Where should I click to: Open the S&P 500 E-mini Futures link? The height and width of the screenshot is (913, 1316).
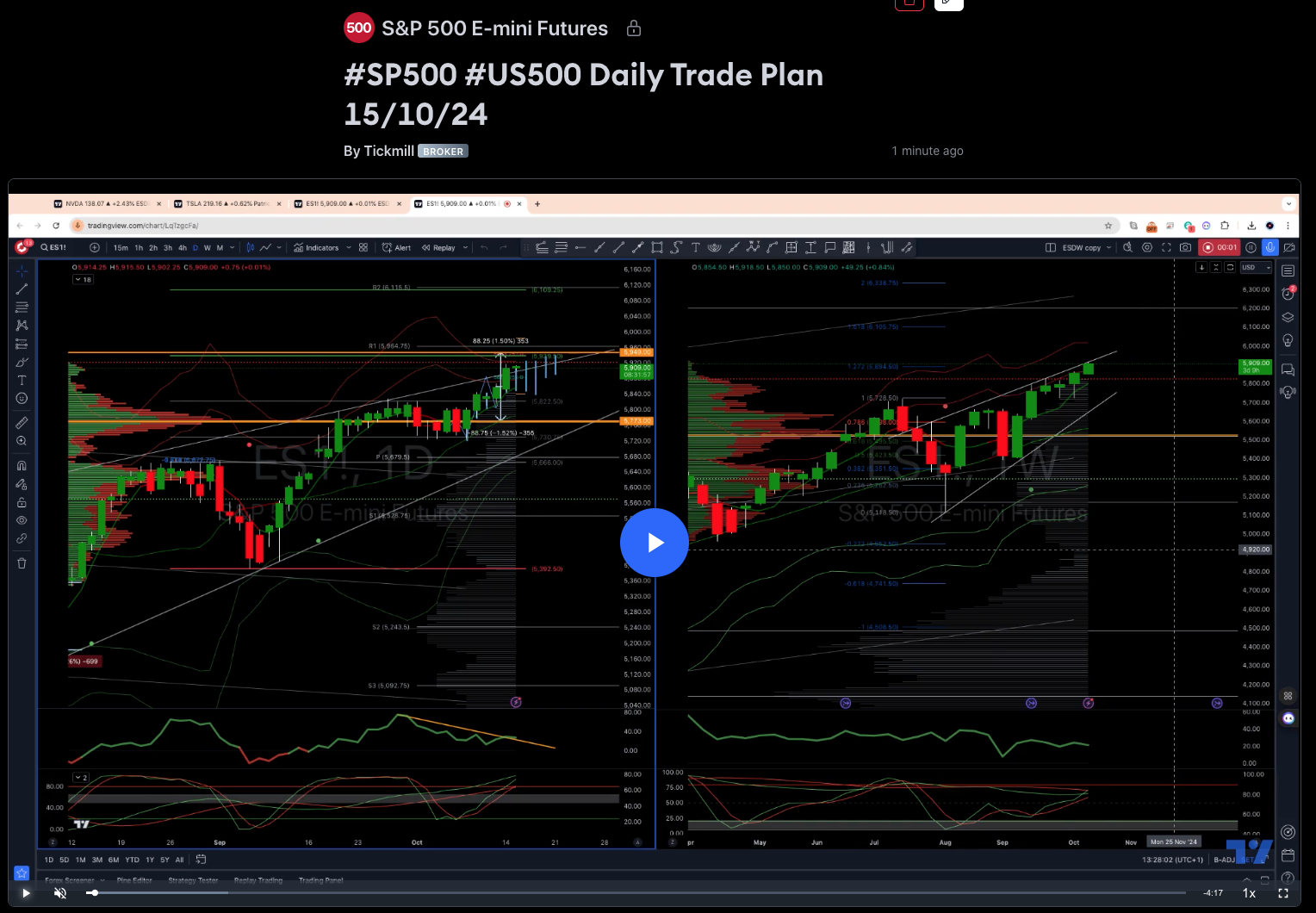[494, 28]
